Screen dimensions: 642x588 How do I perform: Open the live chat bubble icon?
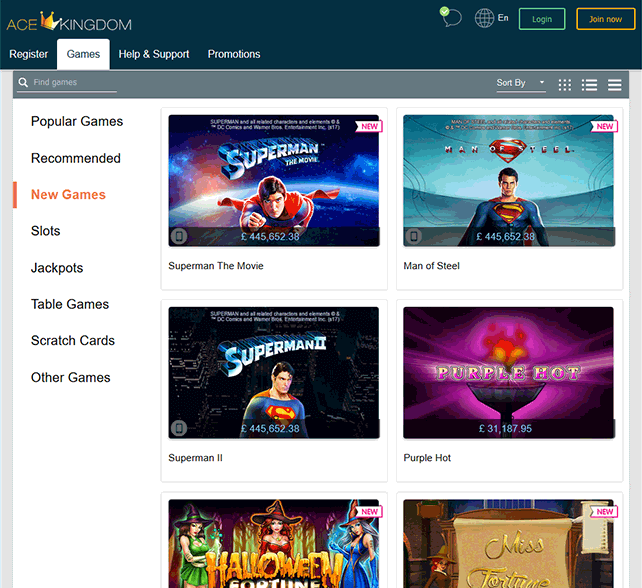pyautogui.click(x=451, y=17)
